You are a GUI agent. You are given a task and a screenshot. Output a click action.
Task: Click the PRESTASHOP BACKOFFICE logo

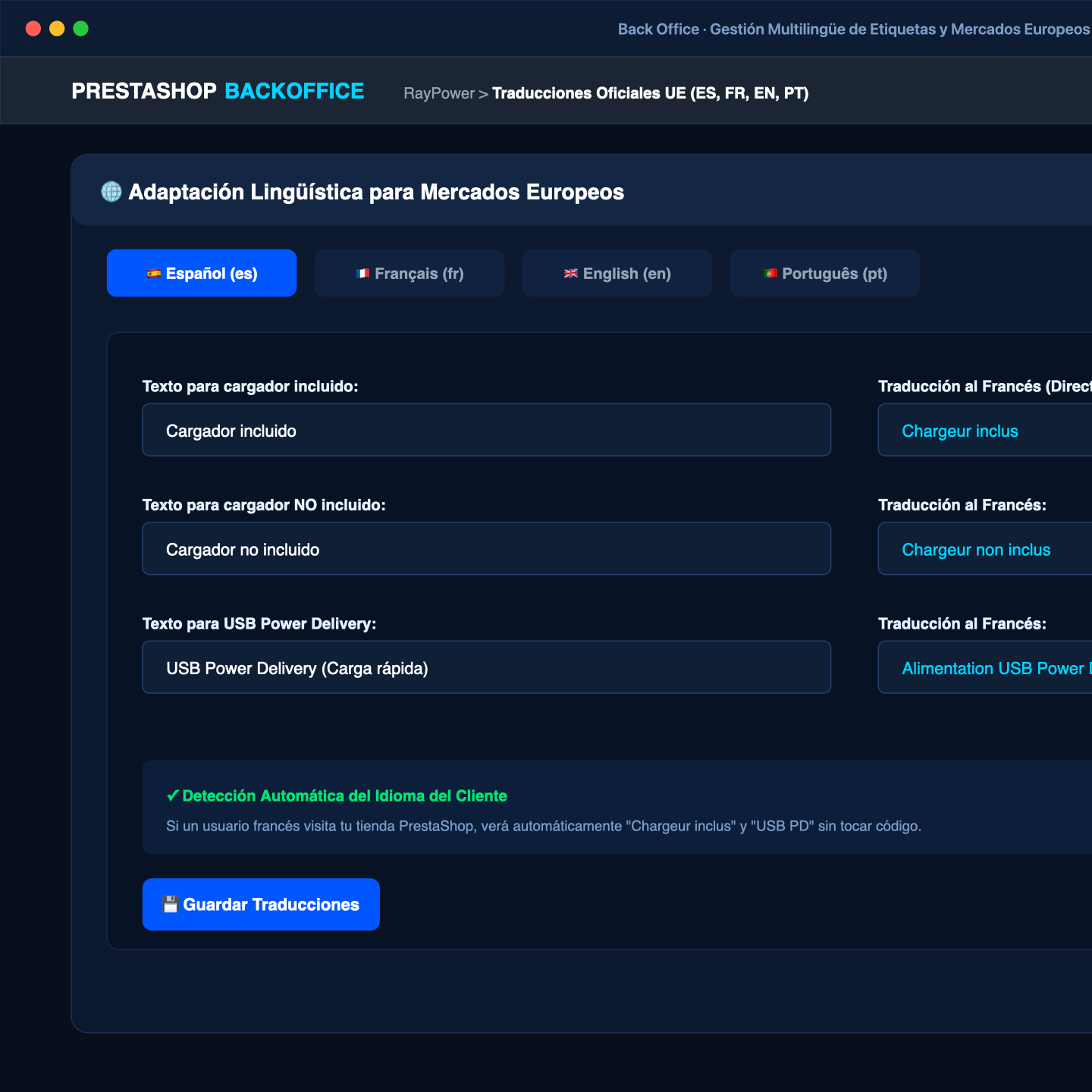tap(218, 91)
